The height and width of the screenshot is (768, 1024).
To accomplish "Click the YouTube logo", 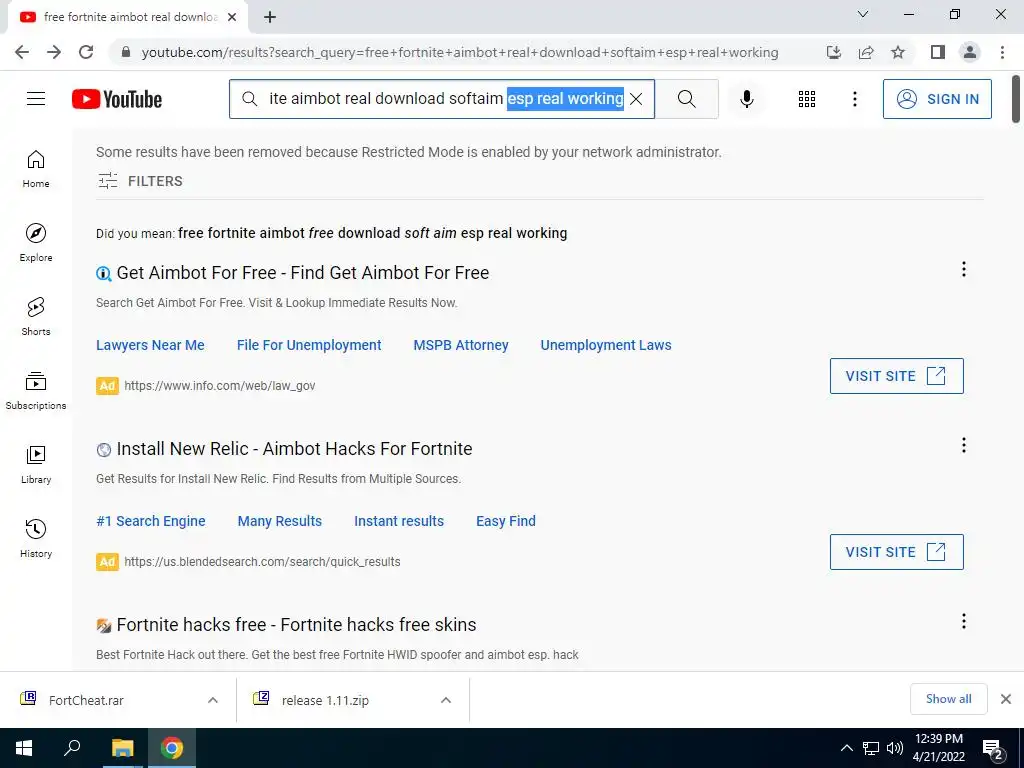I will coord(117,99).
